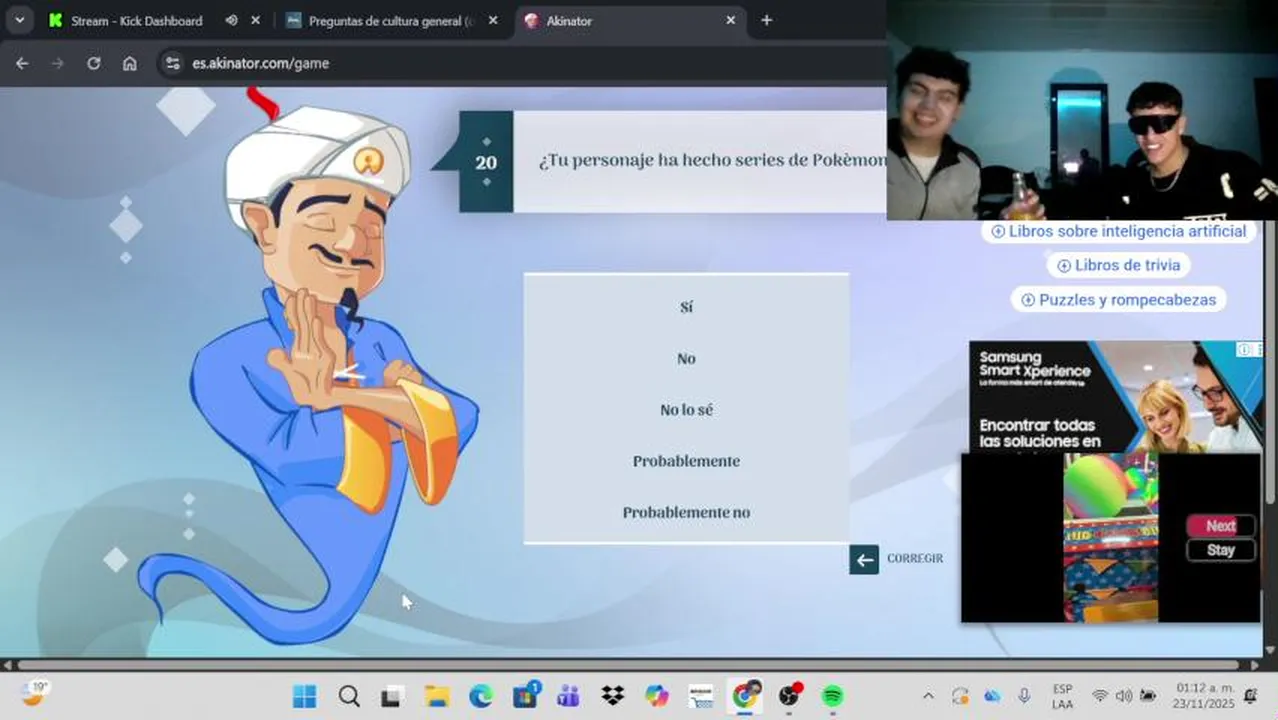Open OBS Studio from the taskbar
The width and height of the screenshot is (1278, 720).
coord(790,696)
